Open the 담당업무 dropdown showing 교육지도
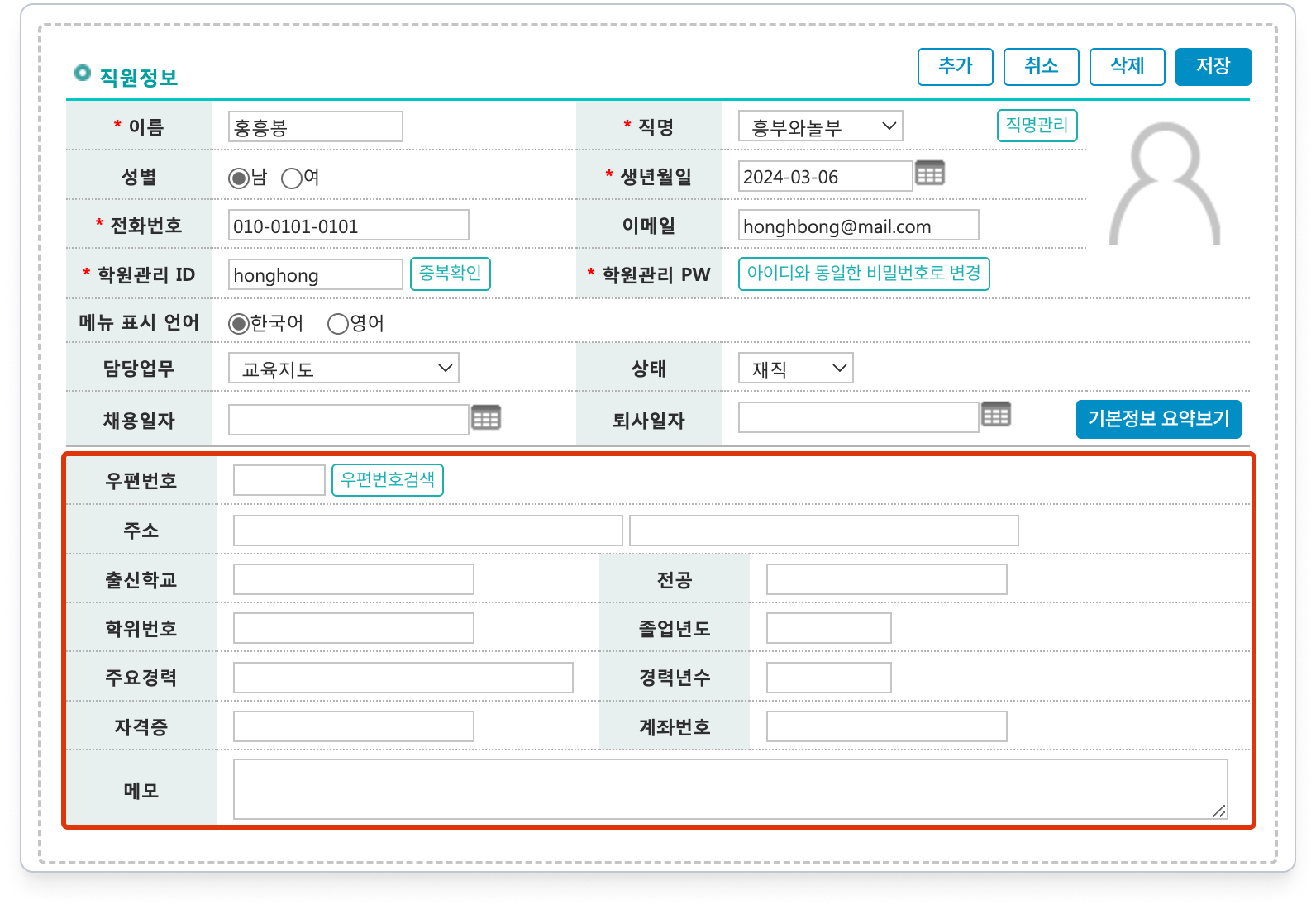Screen dimensions: 1316x909 (x=344, y=368)
